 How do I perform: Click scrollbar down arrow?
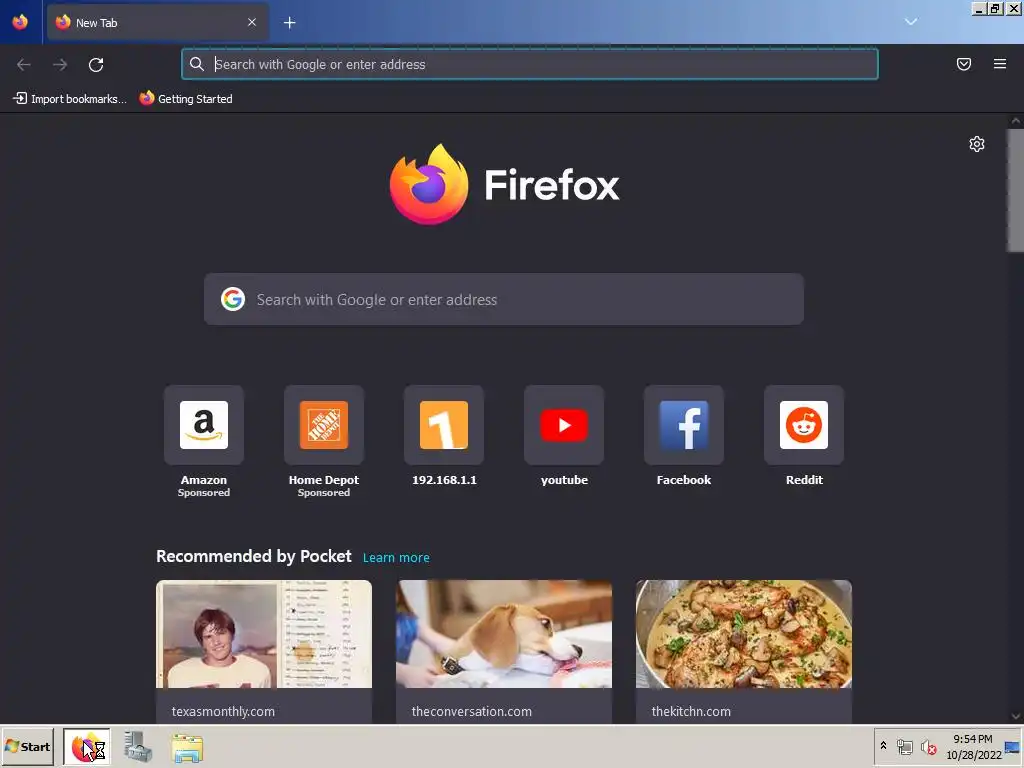pyautogui.click(x=1016, y=716)
